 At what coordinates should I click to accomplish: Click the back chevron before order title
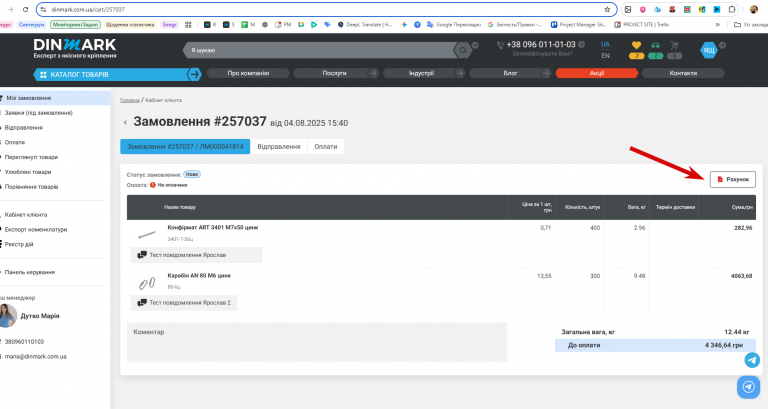click(x=125, y=122)
